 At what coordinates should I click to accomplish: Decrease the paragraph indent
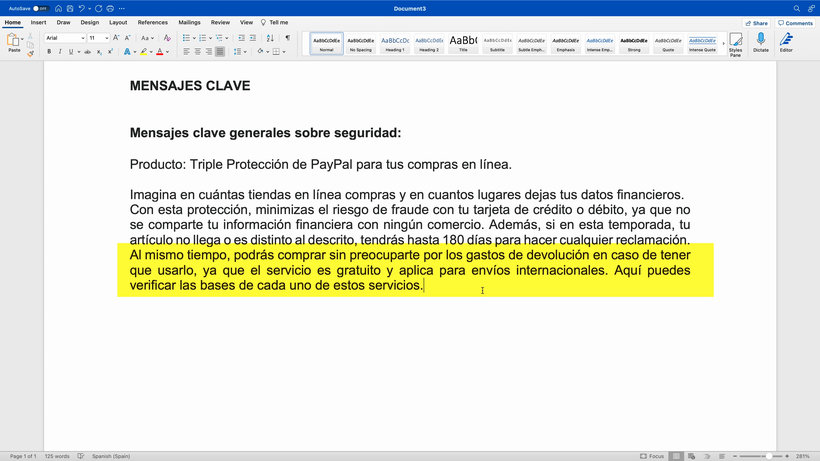coord(241,38)
